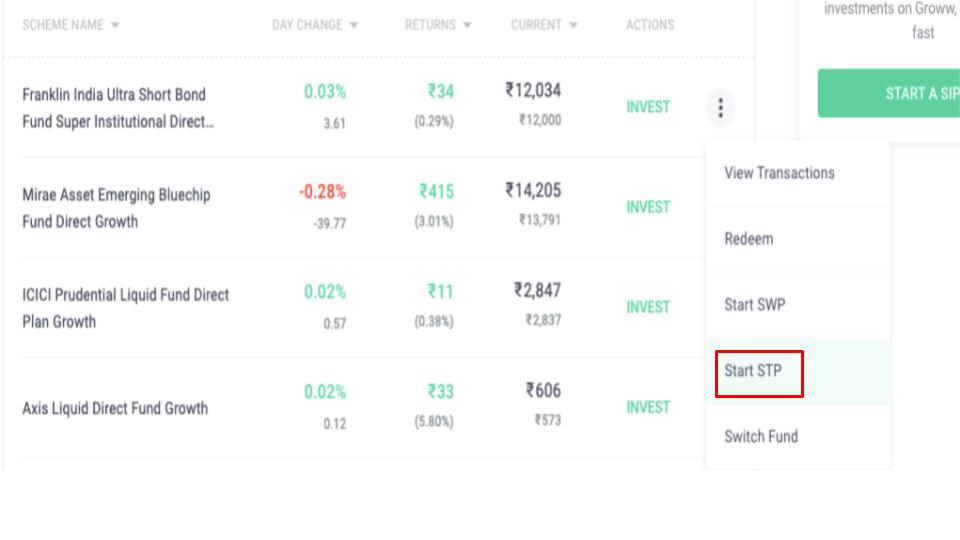
Task: Choose Redeem in the actions menu
Action: click(x=797, y=239)
